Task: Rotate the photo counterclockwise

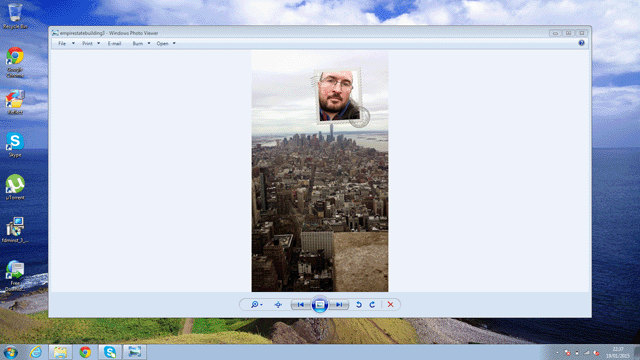Action: coord(359,304)
